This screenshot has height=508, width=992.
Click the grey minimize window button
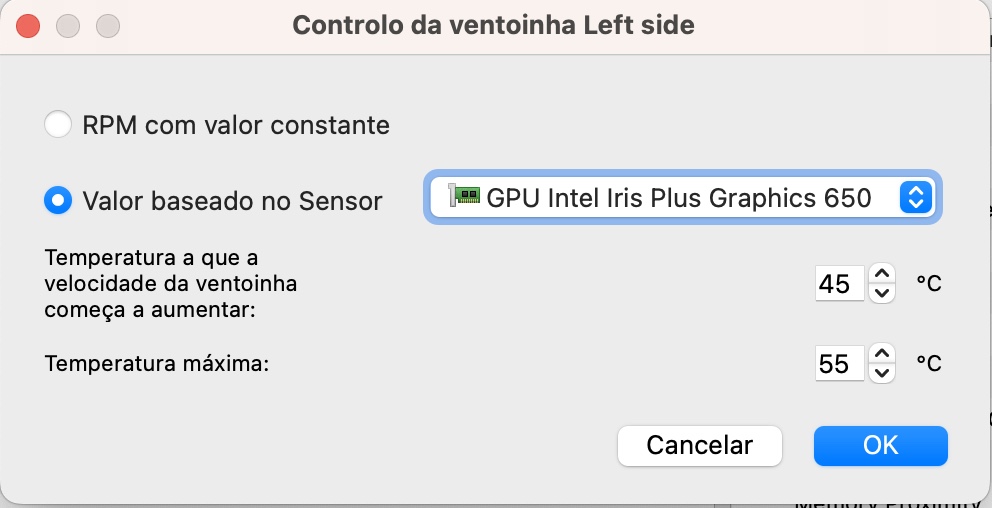point(68,25)
